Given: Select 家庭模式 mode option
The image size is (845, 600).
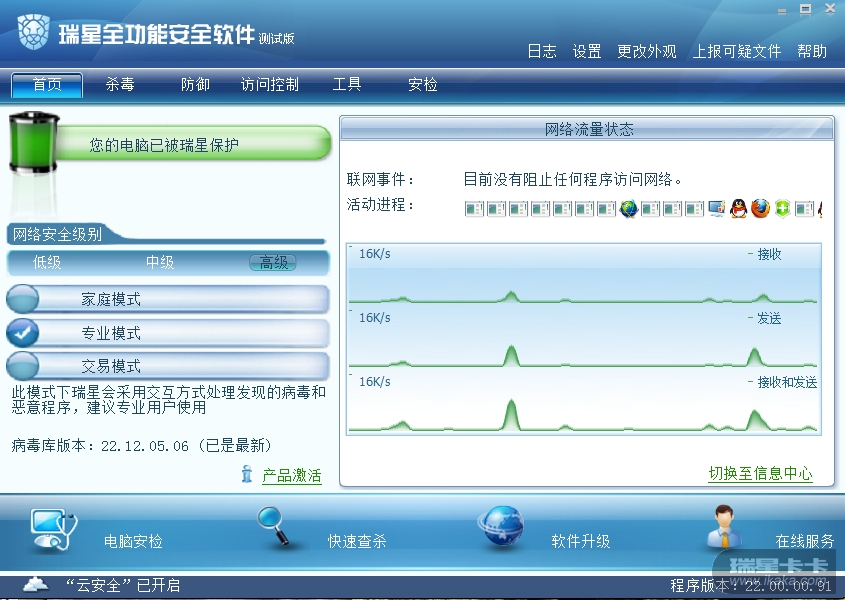Looking at the screenshot, I should pos(168,299).
